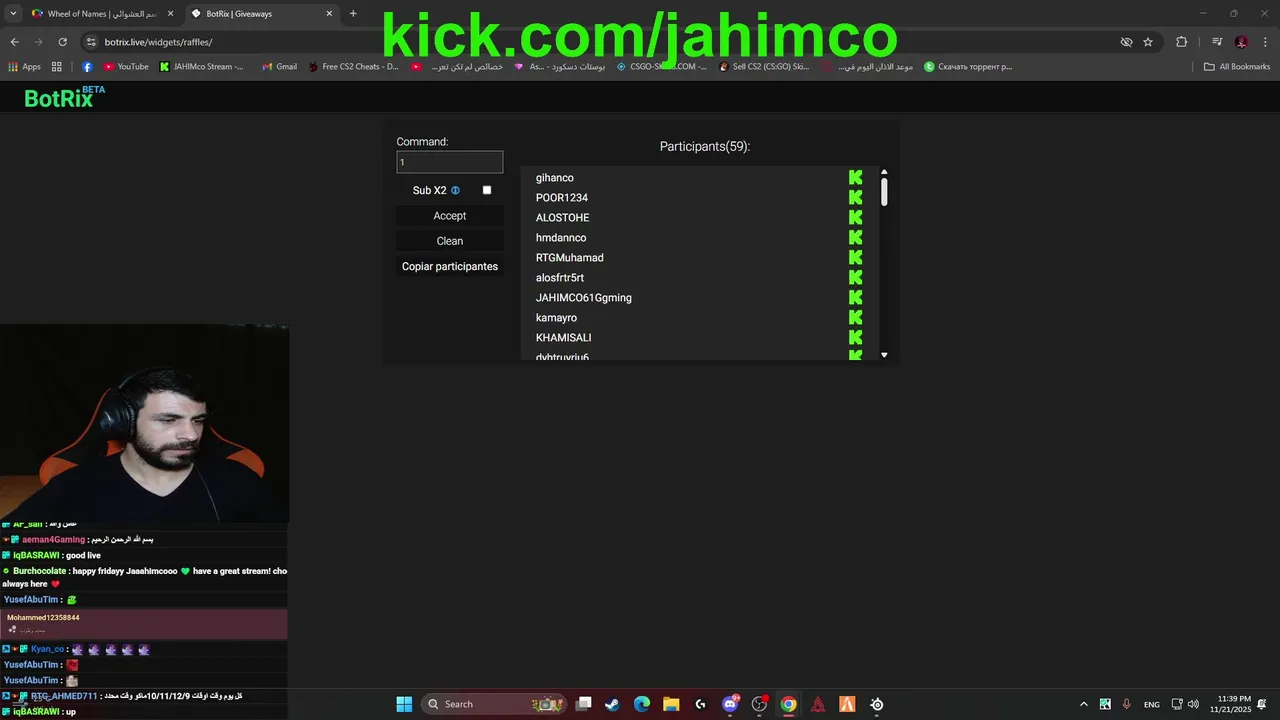Image resolution: width=1280 pixels, height=720 pixels.
Task: Open the Facebook bookmark icon
Action: point(87,67)
